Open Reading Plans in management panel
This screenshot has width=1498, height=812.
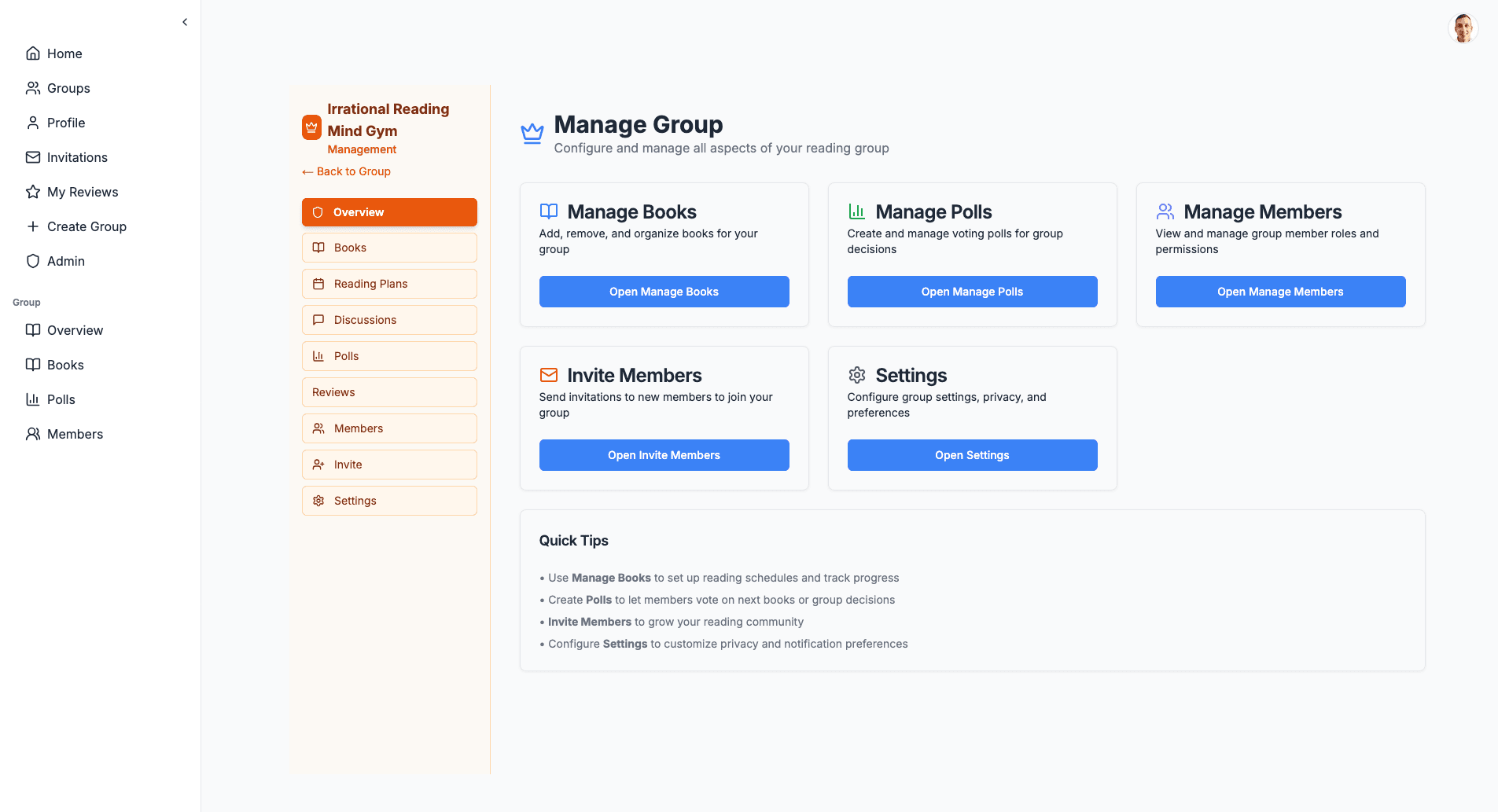tap(389, 284)
